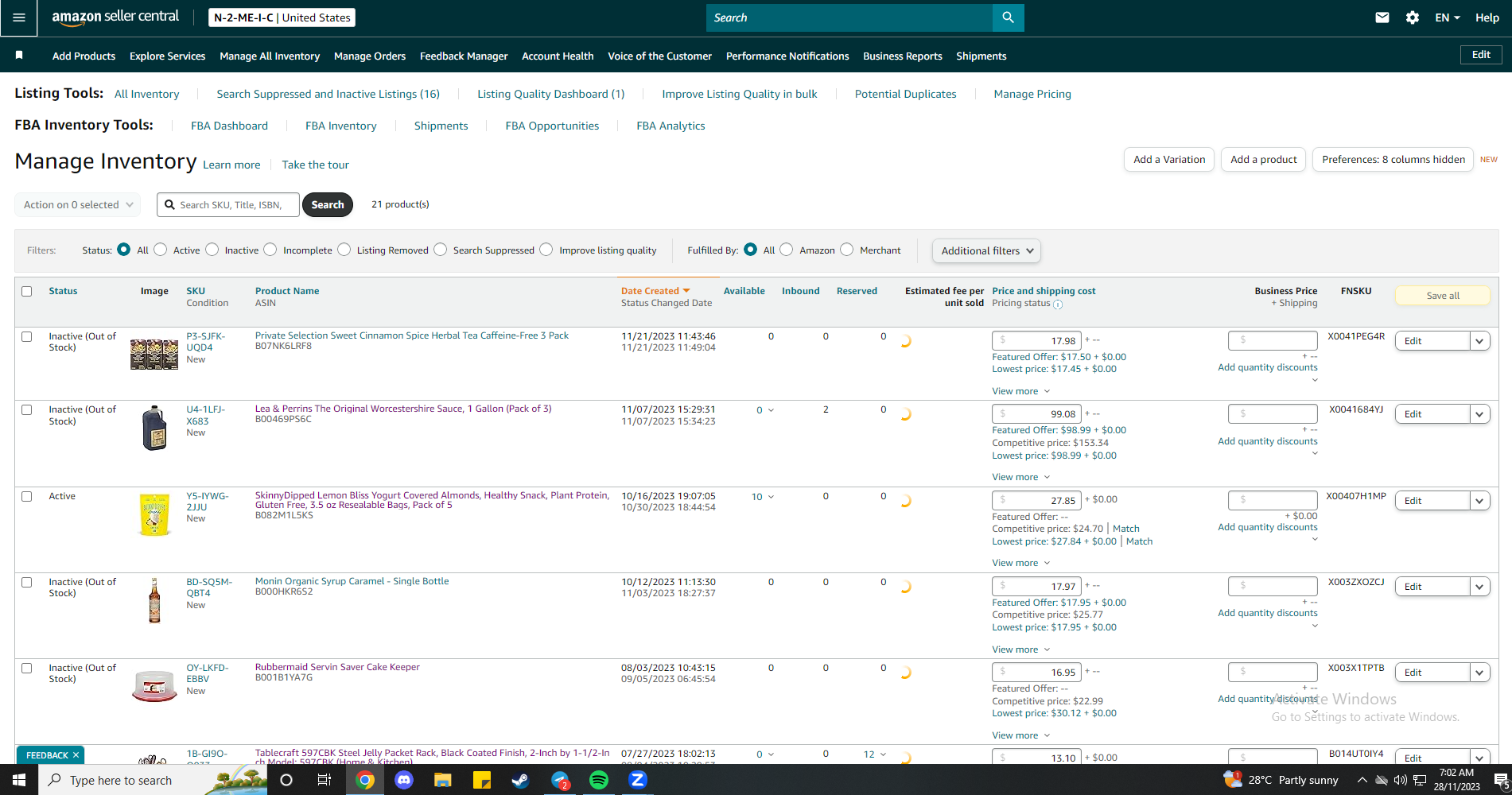Click the Rubbermaid Cake Keeper product image
This screenshot has width=1512, height=795.
pos(154,685)
